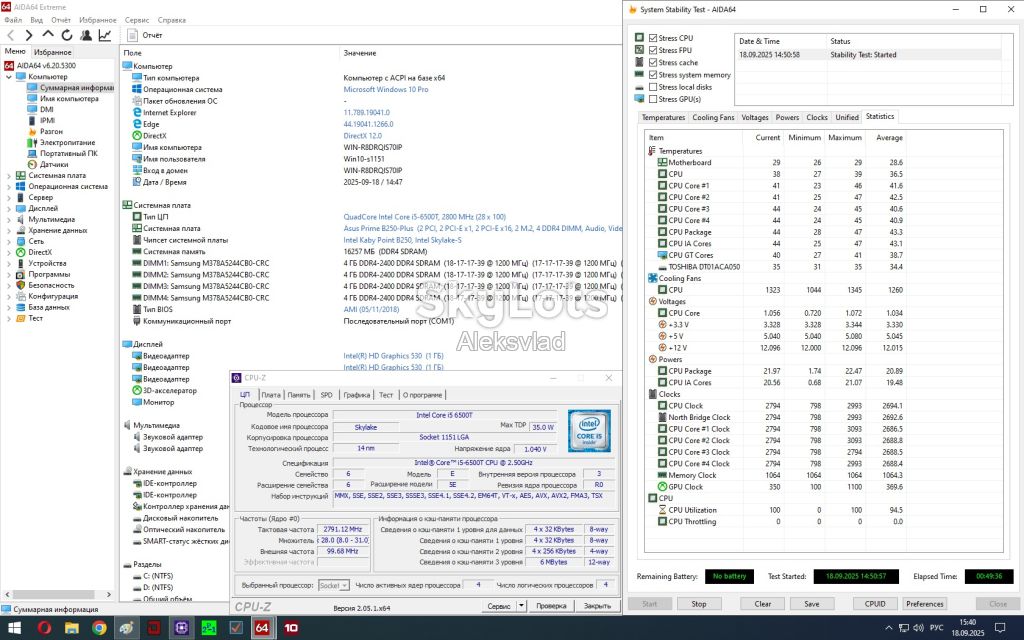The image size is (1024, 640).
Task: Open Chrome from the taskbar
Action: 99,628
